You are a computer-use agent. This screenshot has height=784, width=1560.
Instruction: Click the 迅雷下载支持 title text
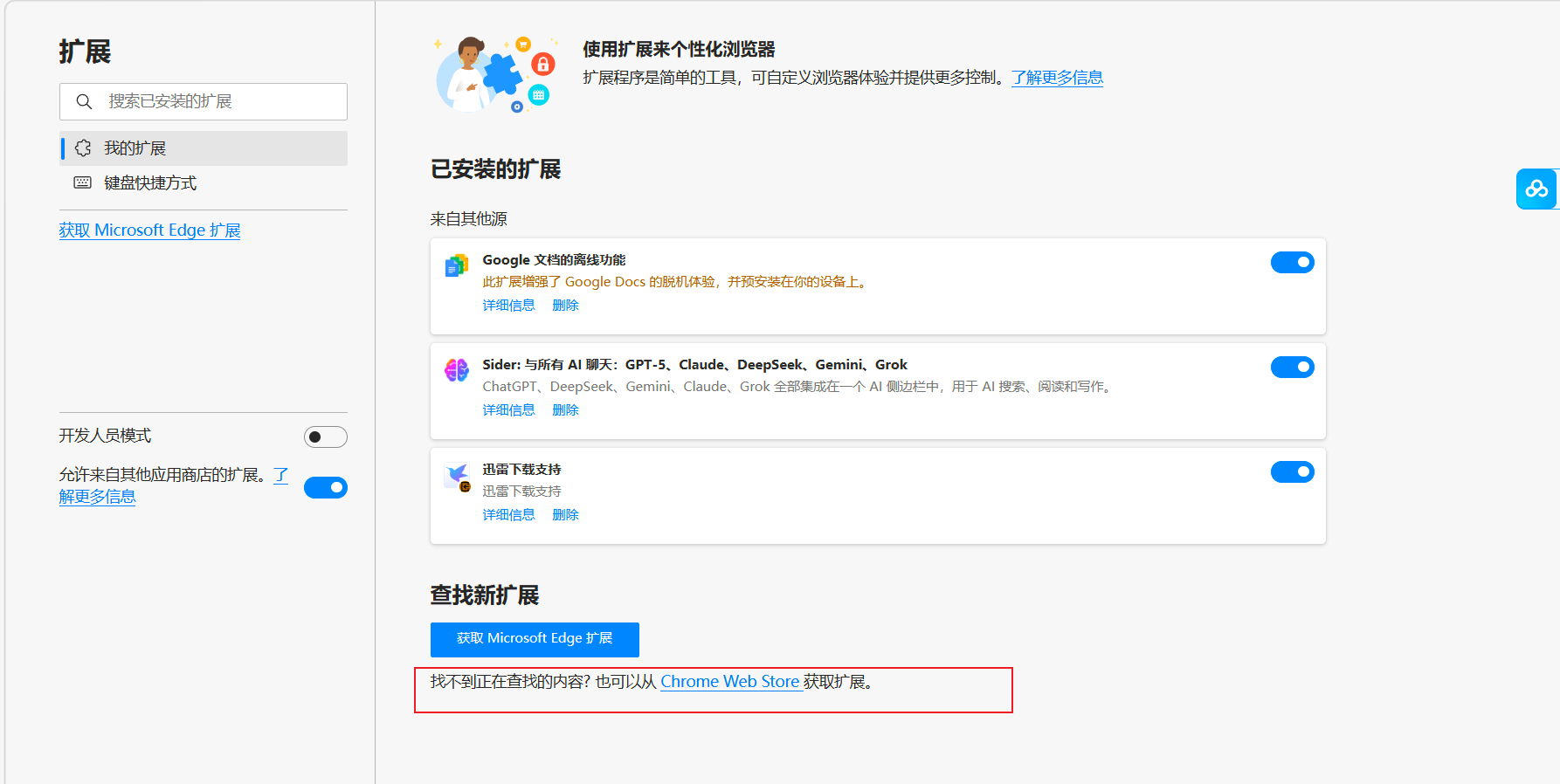point(521,470)
